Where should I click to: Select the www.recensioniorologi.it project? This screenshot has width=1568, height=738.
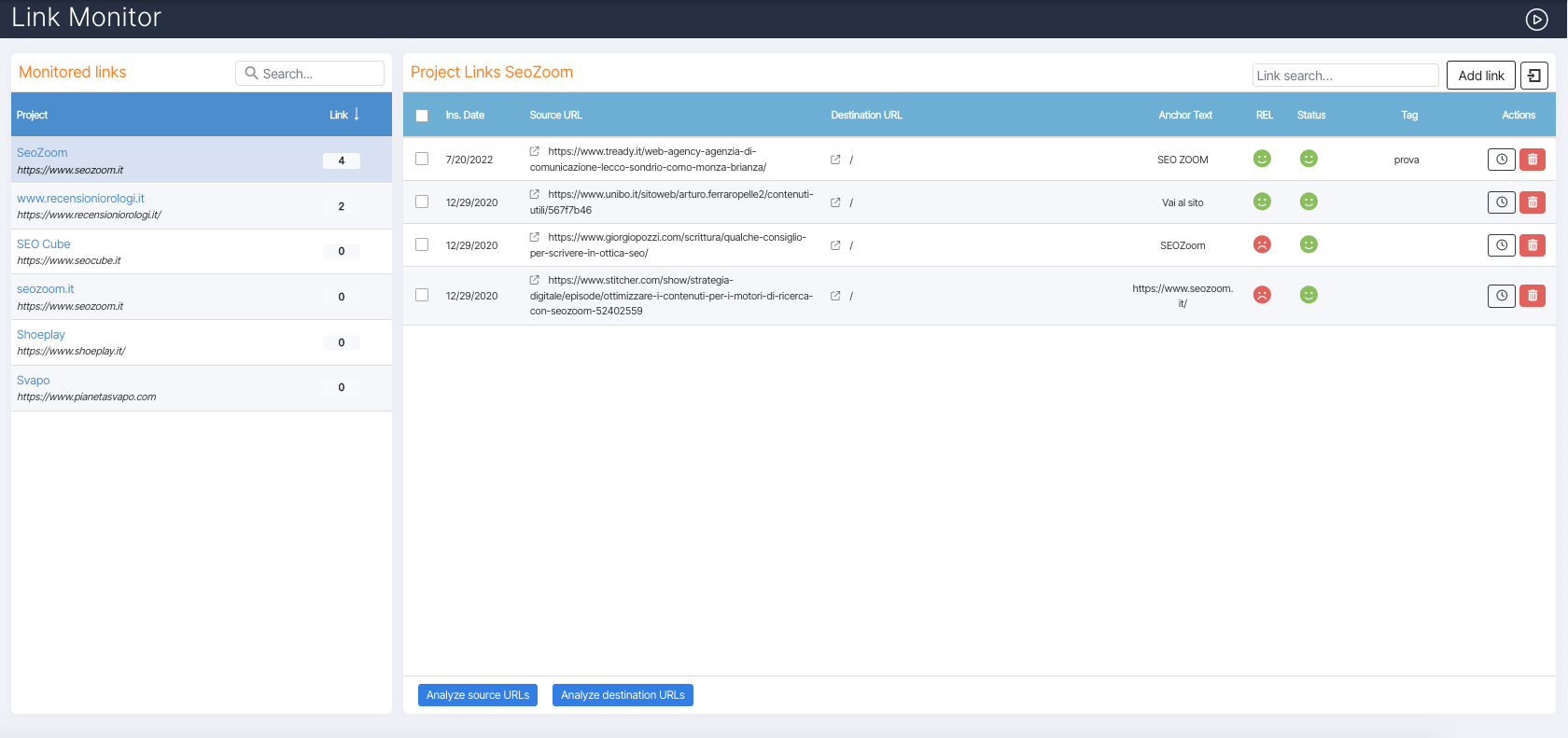(x=202, y=206)
